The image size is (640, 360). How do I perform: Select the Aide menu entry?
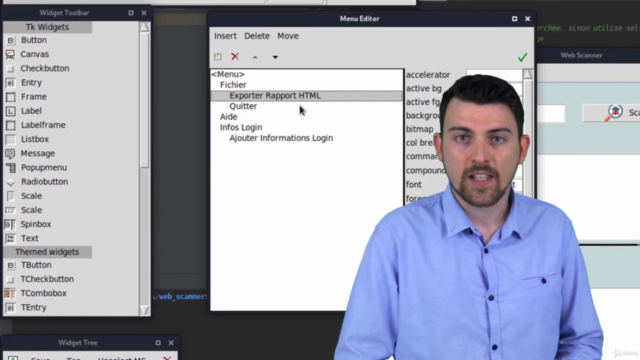pos(228,117)
